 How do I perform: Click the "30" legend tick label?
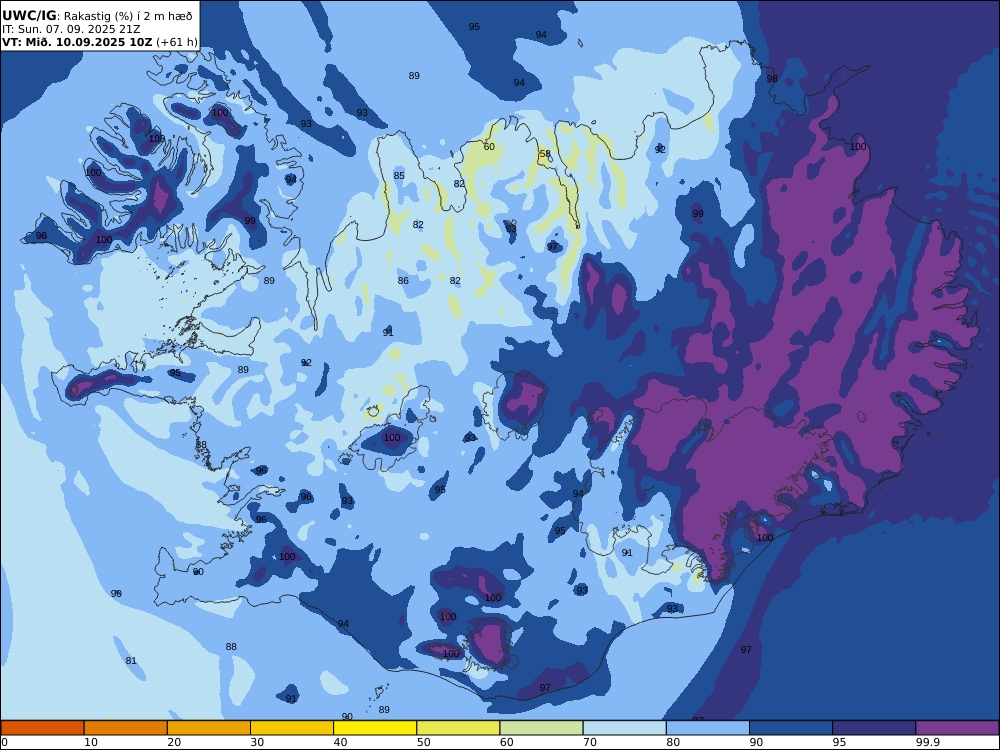[257, 742]
